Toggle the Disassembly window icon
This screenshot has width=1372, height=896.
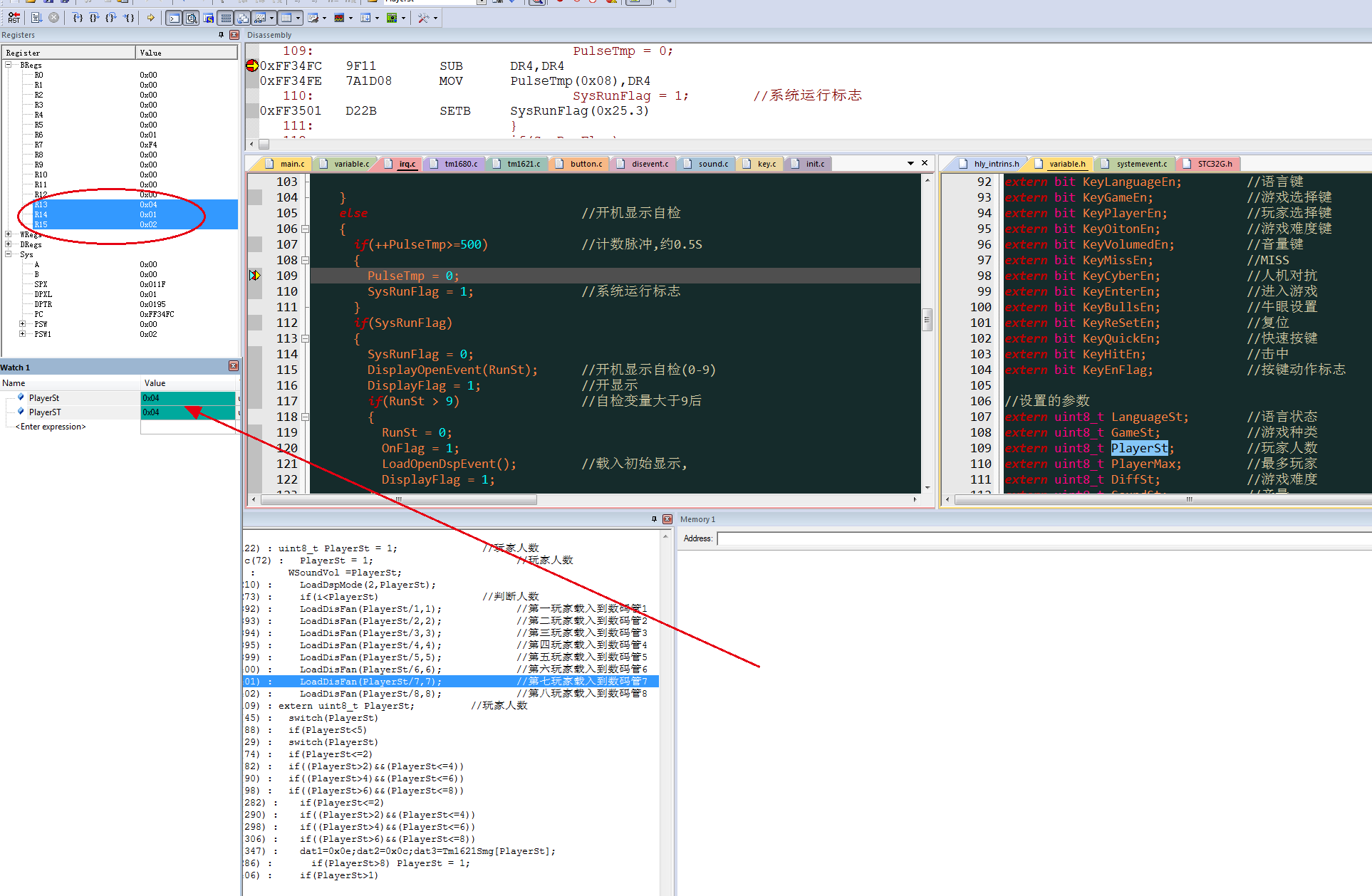191,18
